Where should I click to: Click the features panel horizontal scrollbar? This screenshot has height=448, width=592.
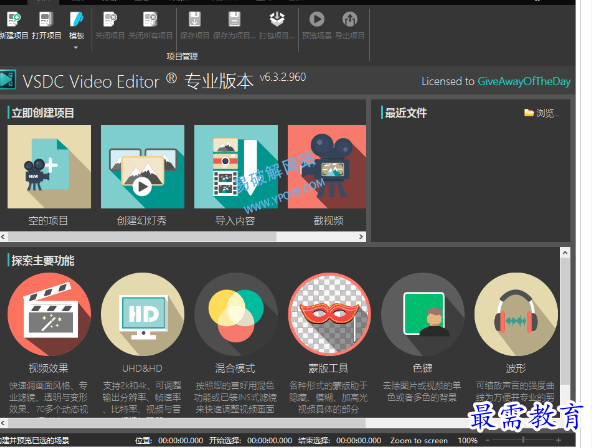pos(187,423)
